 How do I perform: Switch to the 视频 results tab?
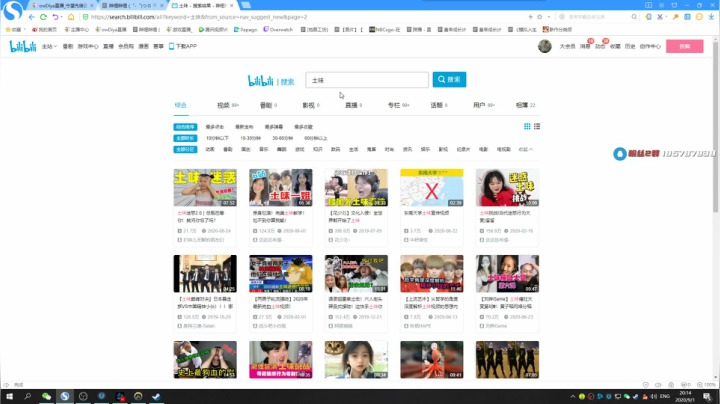pyautogui.click(x=228, y=105)
